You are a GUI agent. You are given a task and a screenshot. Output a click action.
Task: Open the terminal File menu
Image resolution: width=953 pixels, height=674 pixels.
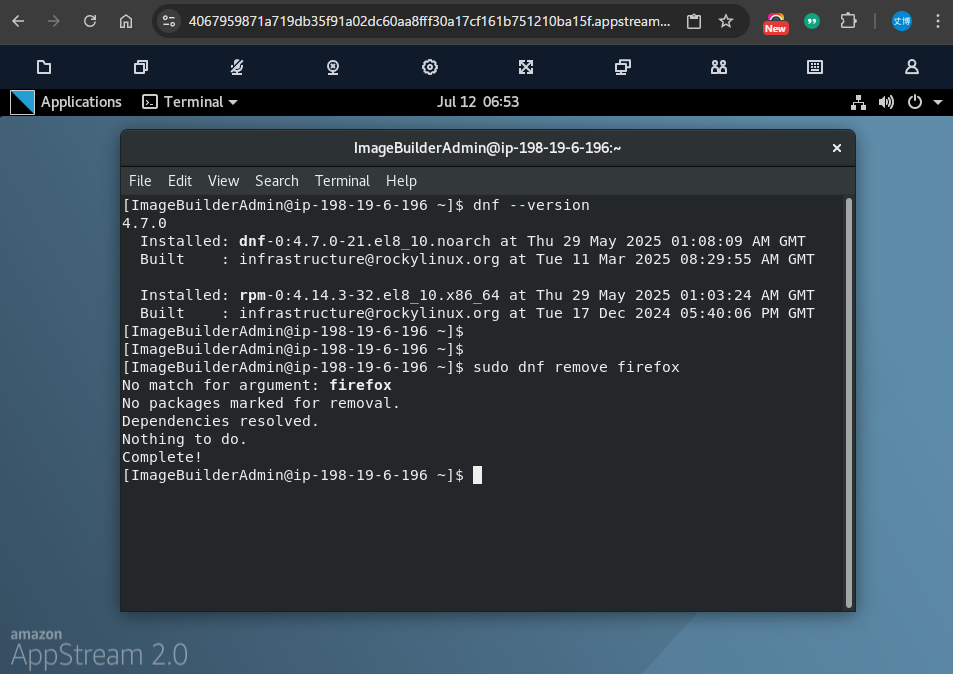[140, 181]
